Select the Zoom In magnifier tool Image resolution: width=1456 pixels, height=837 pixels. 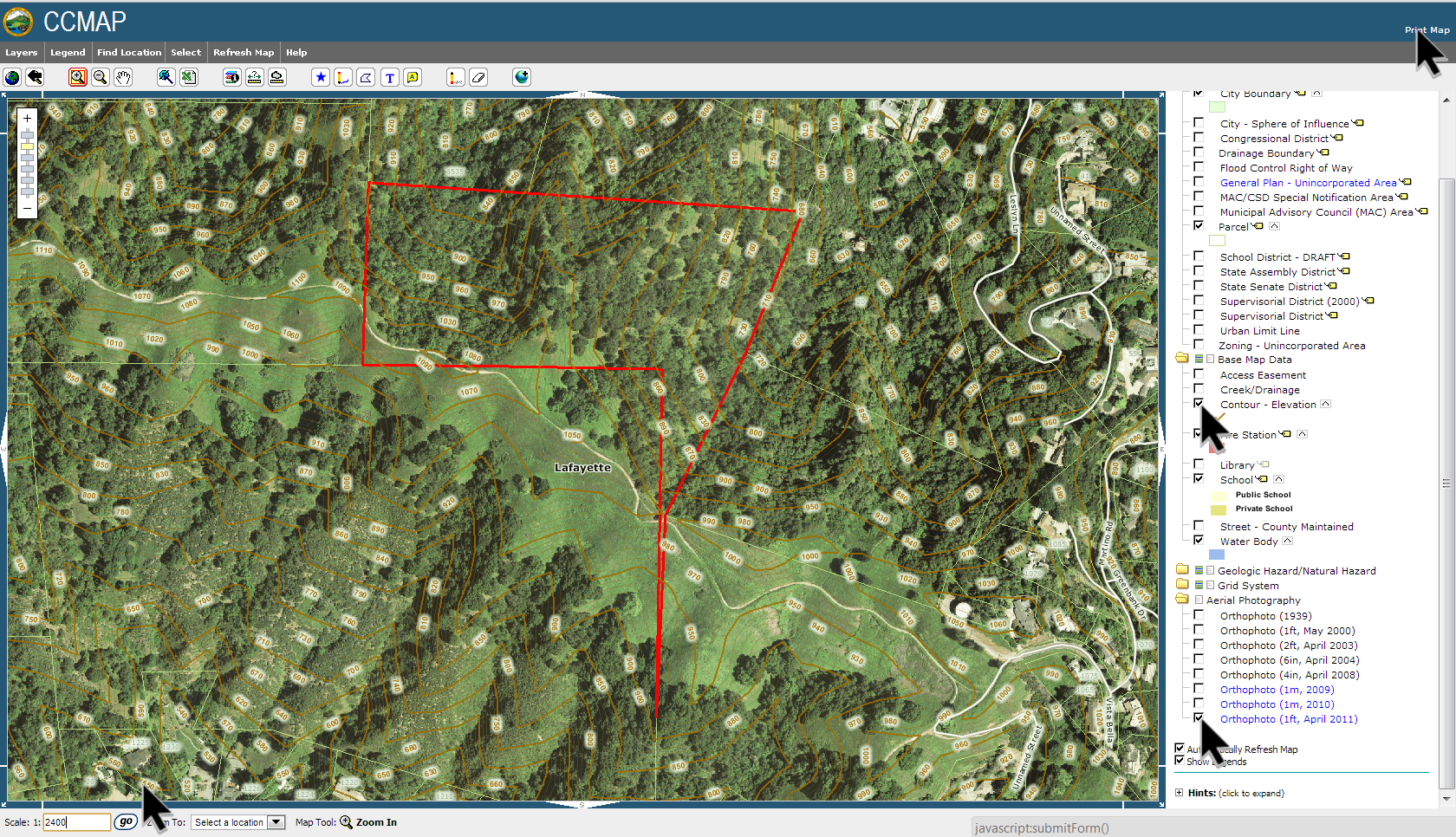click(x=78, y=77)
